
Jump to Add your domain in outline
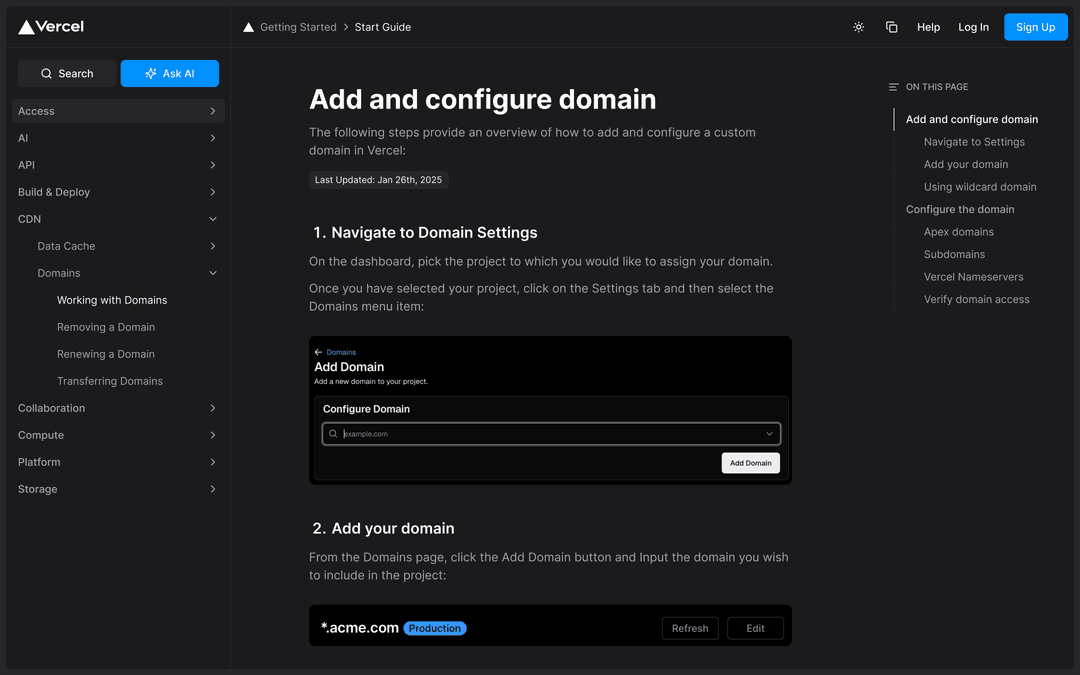click(966, 164)
